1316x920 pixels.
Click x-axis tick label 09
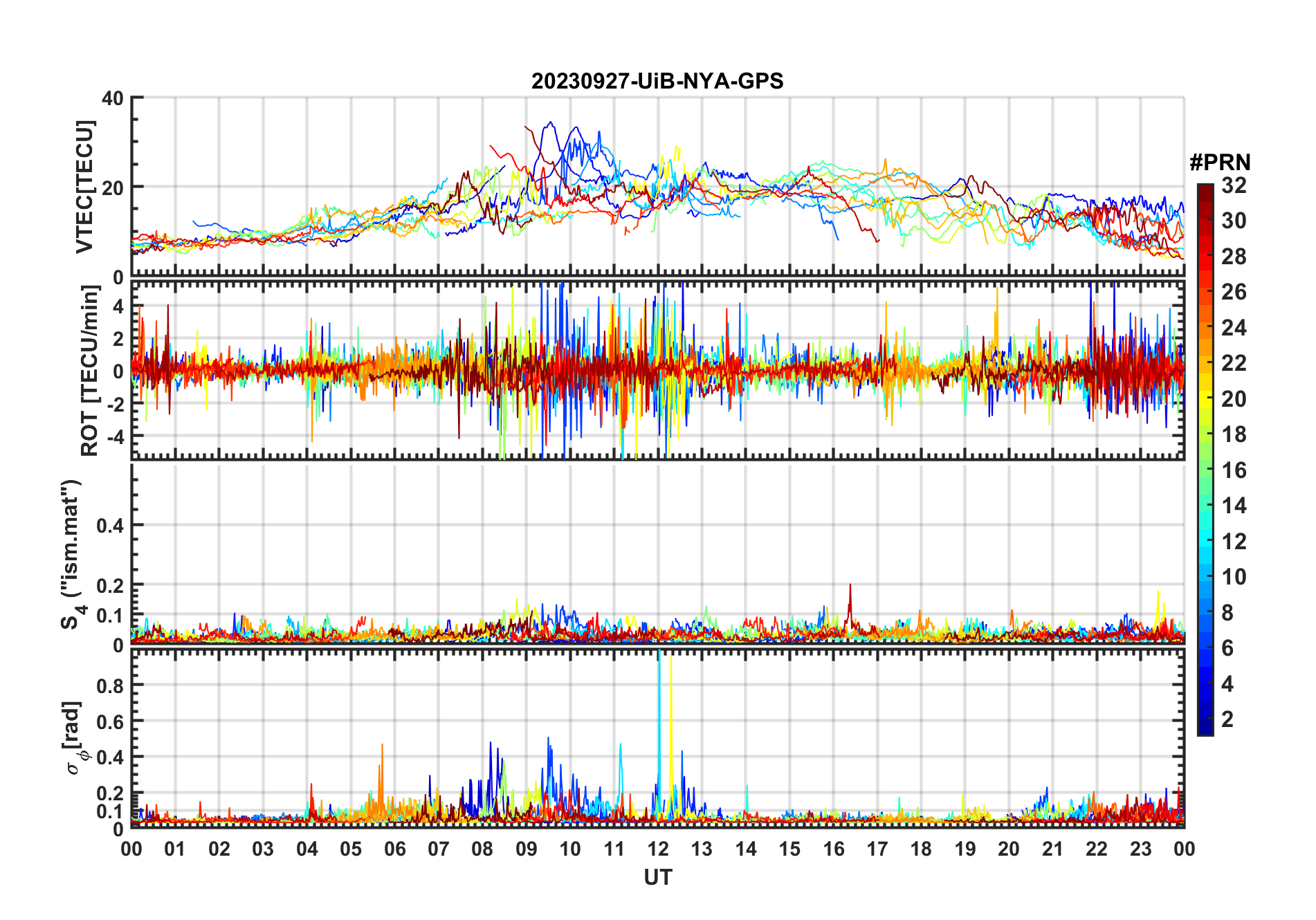(x=527, y=849)
